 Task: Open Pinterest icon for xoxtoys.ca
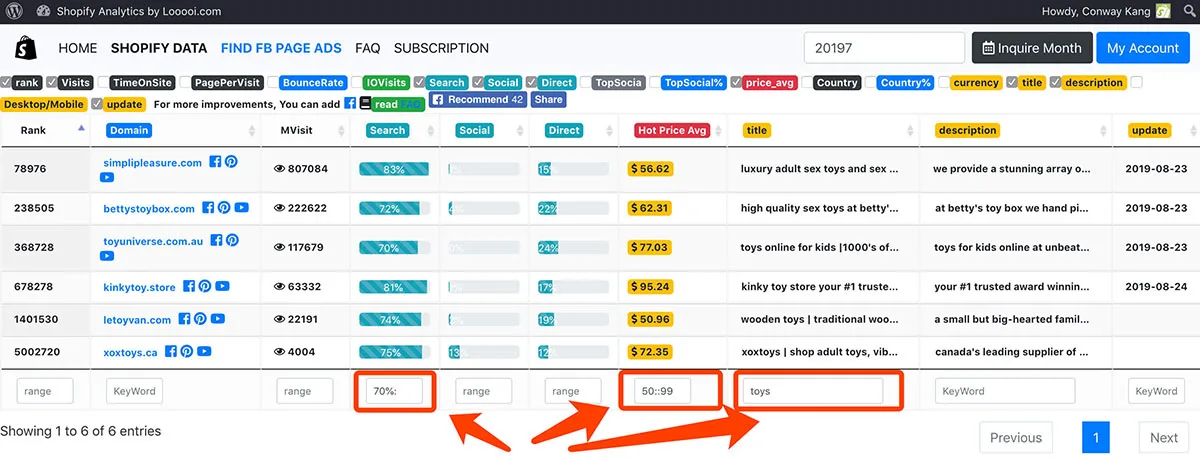[x=187, y=352]
